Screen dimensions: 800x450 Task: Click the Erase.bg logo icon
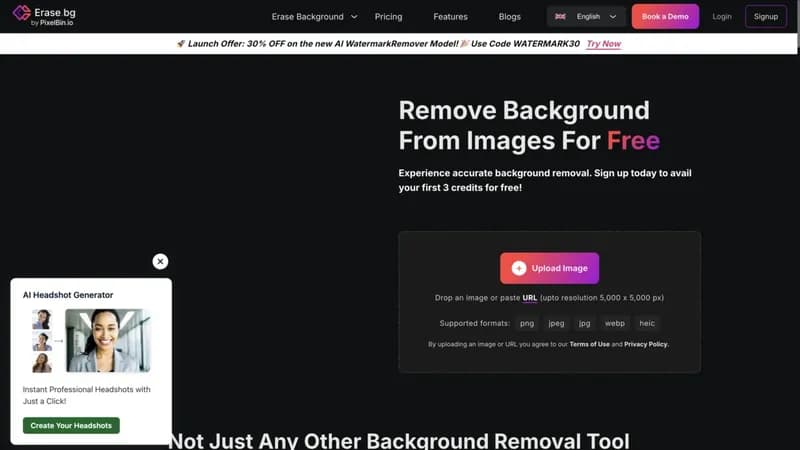[x=21, y=13]
